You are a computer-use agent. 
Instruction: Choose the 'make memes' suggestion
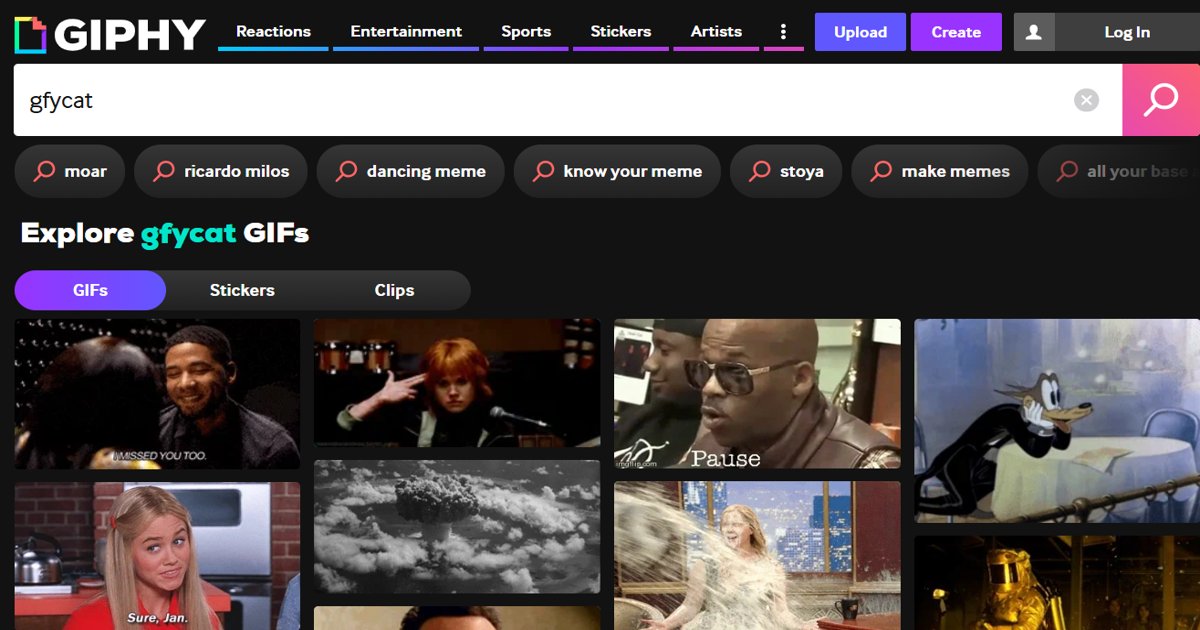tap(940, 171)
